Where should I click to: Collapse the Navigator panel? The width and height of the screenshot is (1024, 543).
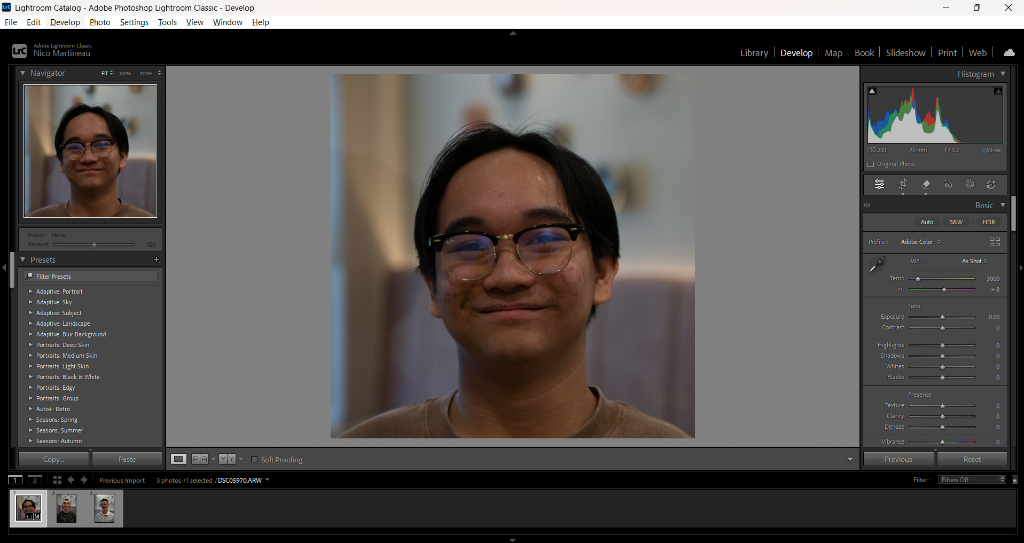[22, 73]
